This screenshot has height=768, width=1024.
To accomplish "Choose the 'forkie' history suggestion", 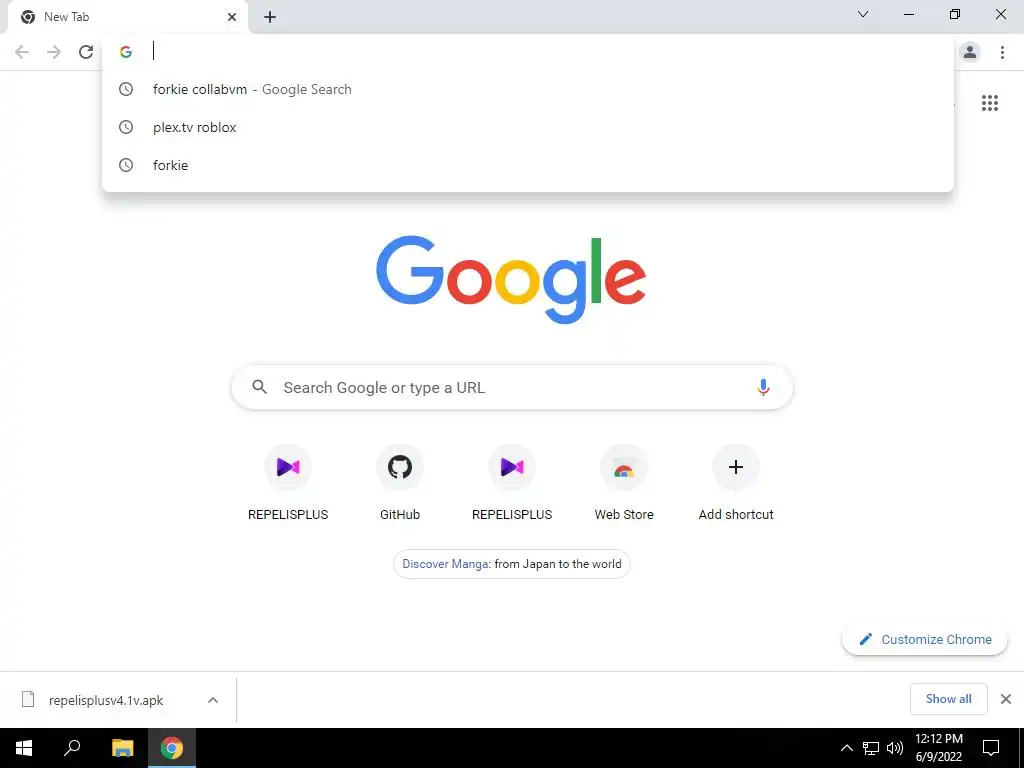I will click(528, 165).
